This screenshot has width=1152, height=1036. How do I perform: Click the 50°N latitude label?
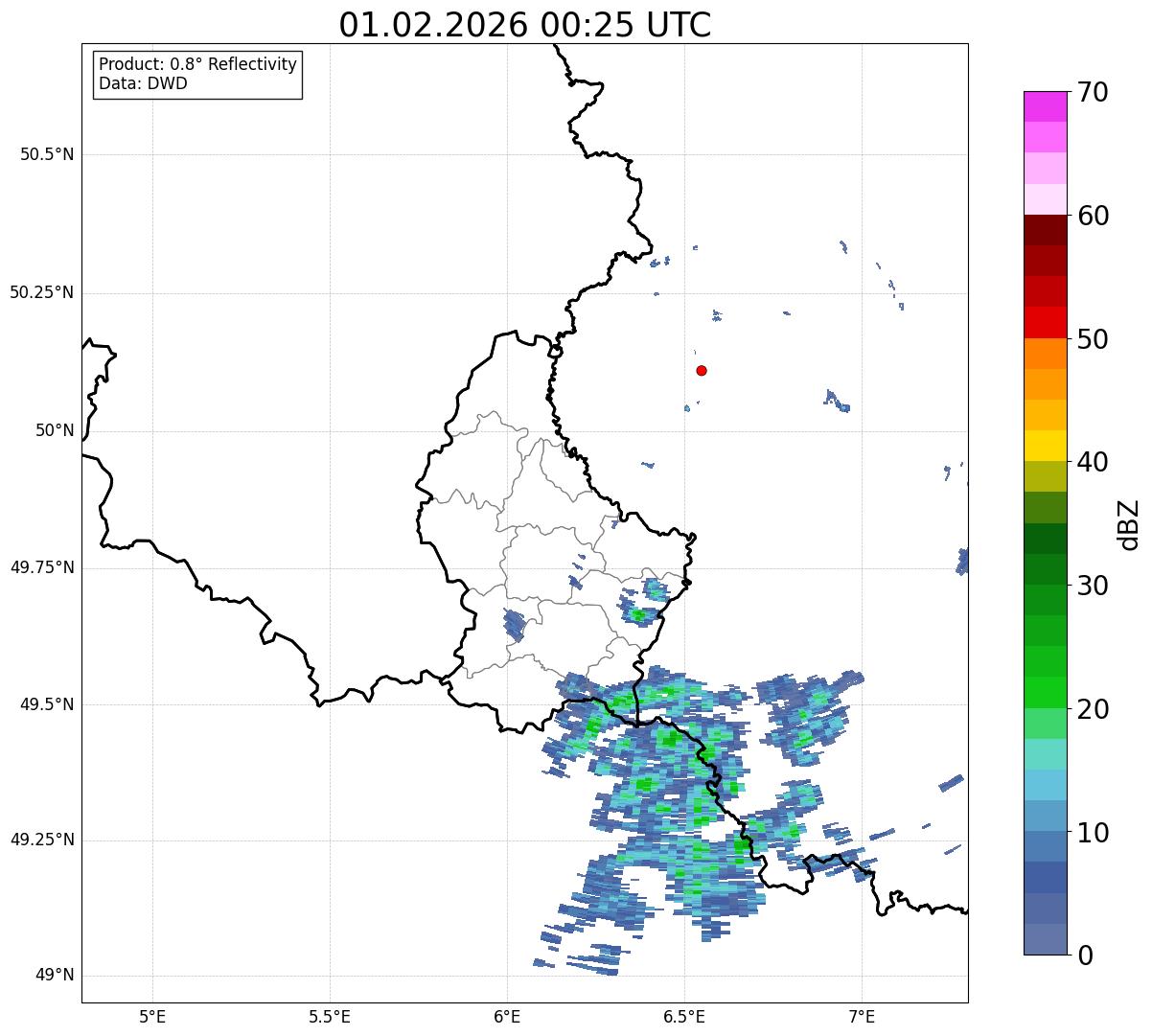[x=55, y=430]
